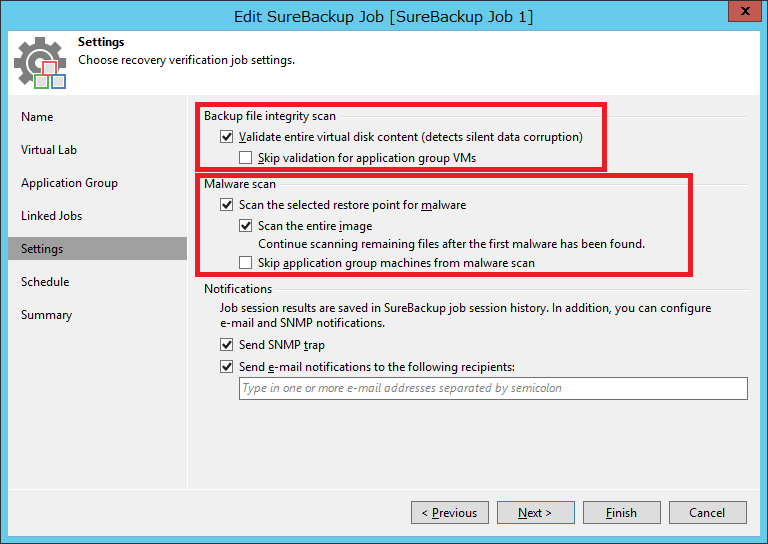Disable the Send SNMP trap checkbox
The height and width of the screenshot is (544, 768).
click(x=226, y=345)
